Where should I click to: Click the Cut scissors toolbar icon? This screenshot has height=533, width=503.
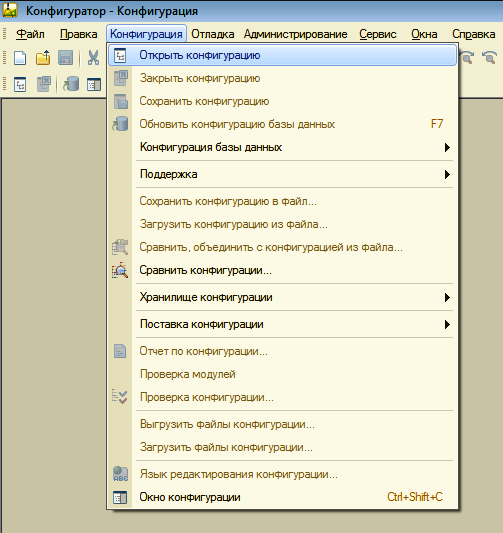tap(93, 57)
